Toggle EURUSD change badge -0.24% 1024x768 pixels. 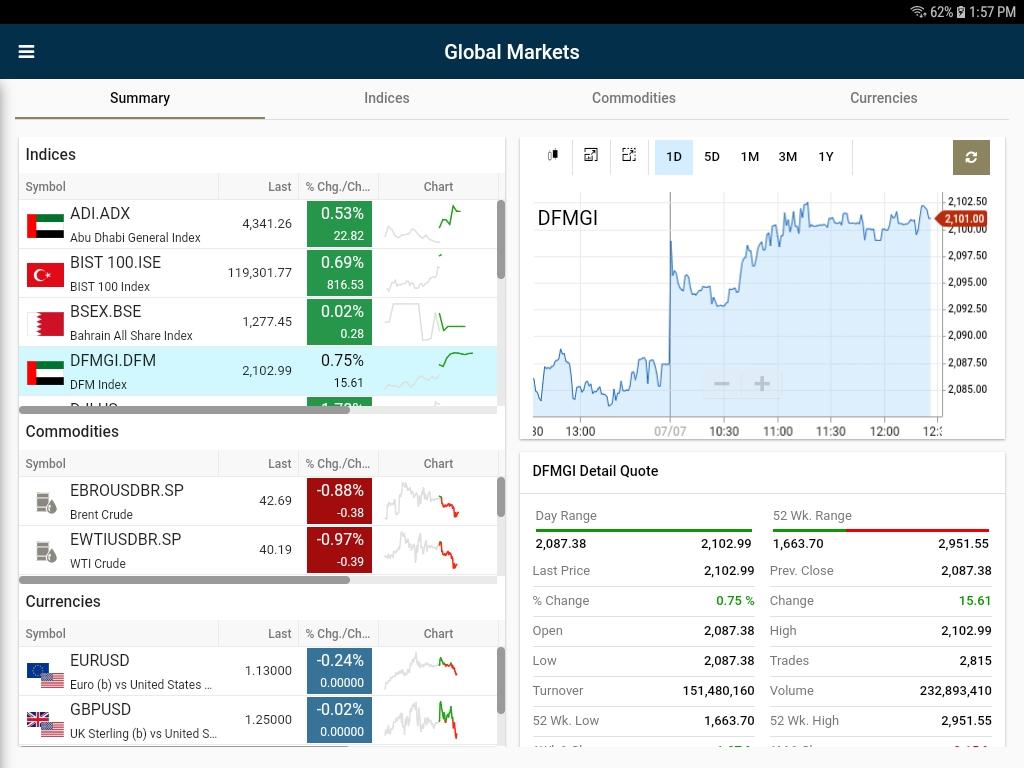340,671
